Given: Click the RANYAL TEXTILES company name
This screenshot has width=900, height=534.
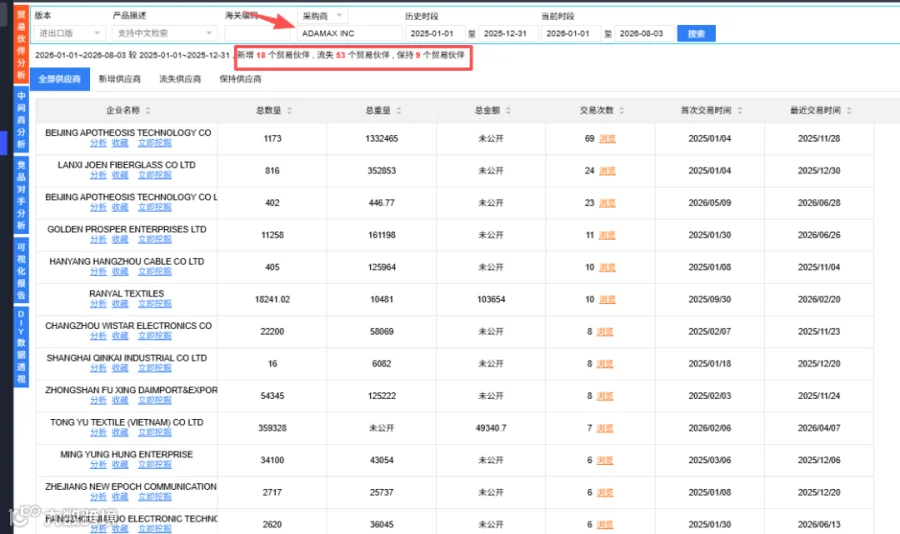Looking at the screenshot, I should (x=126, y=293).
